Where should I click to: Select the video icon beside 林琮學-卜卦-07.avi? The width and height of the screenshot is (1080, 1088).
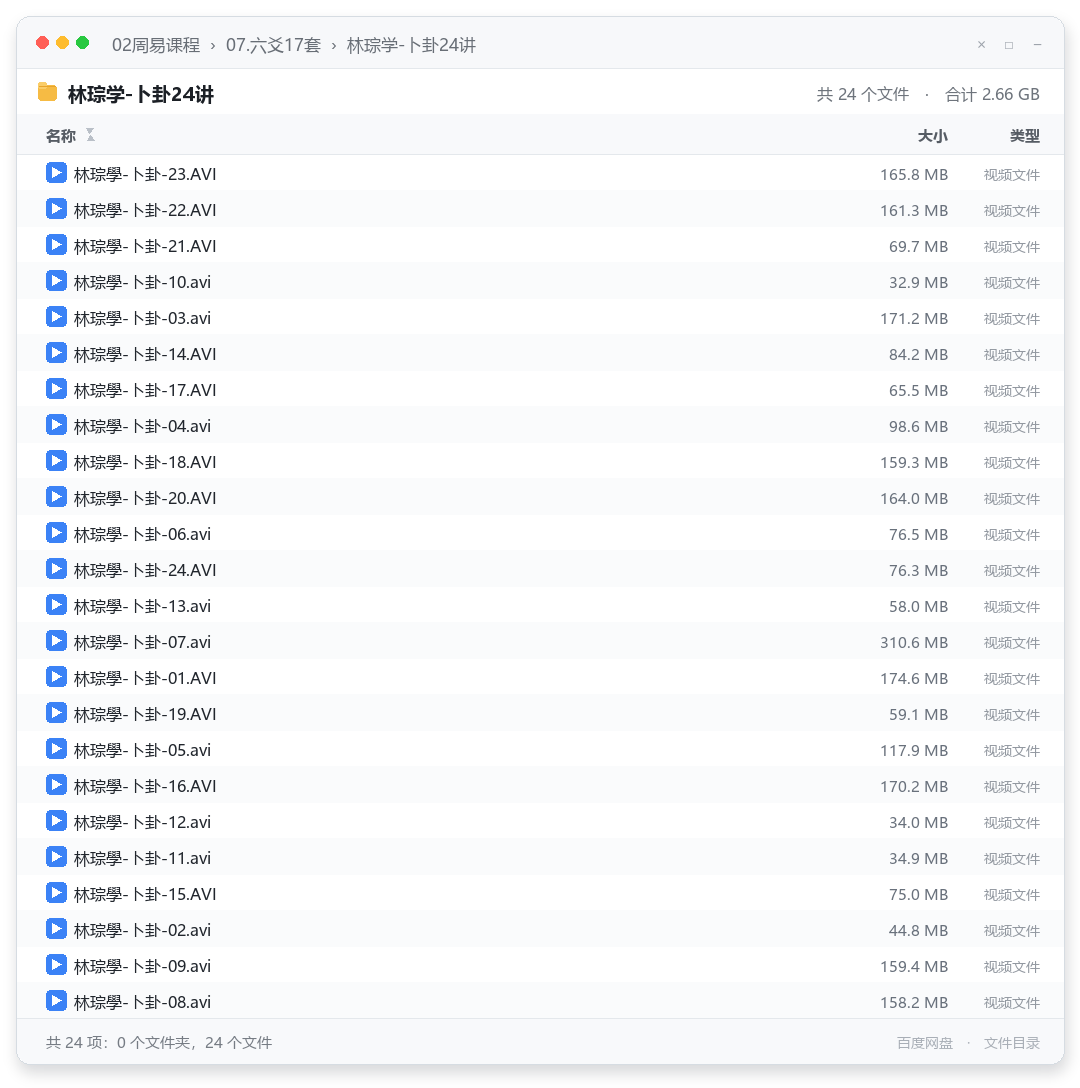click(56, 641)
